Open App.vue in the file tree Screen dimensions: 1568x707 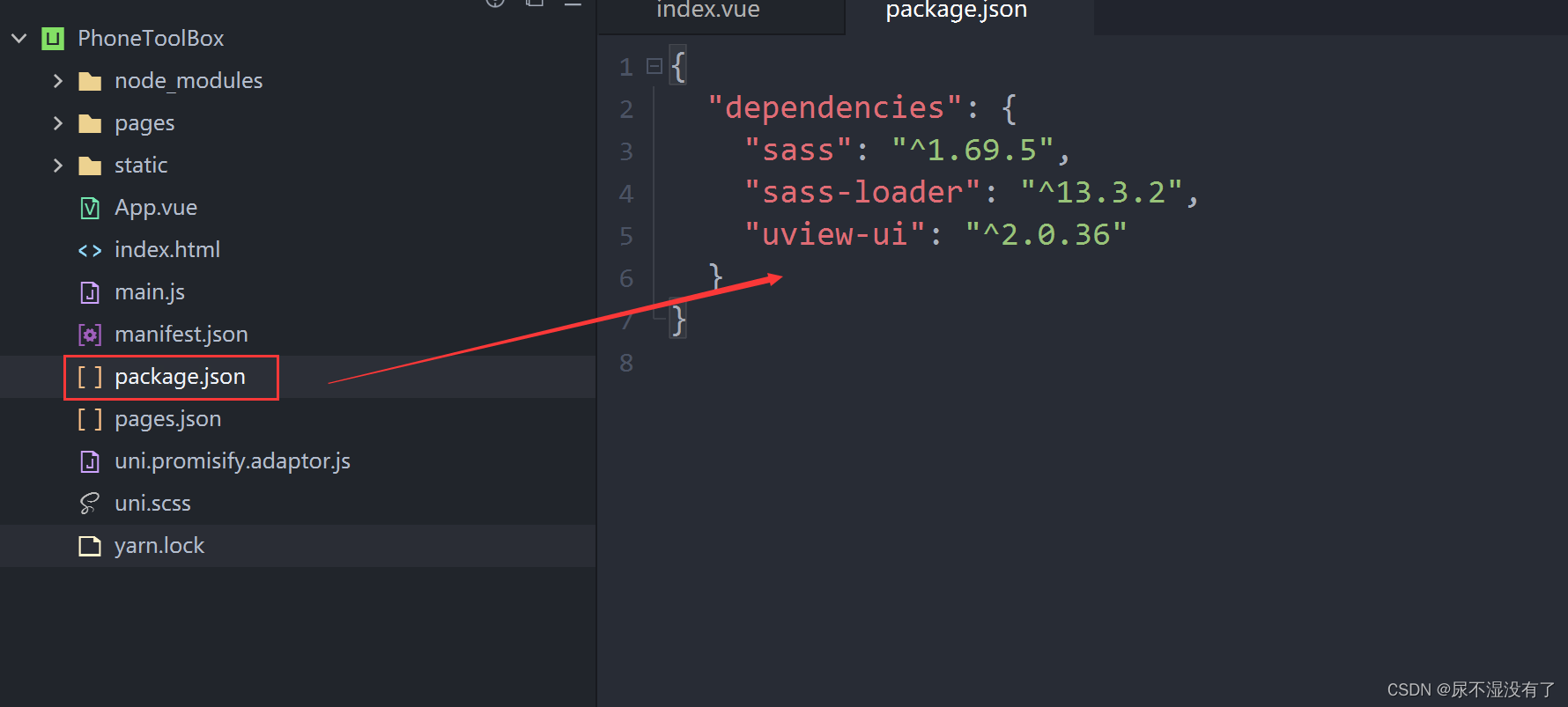(156, 208)
